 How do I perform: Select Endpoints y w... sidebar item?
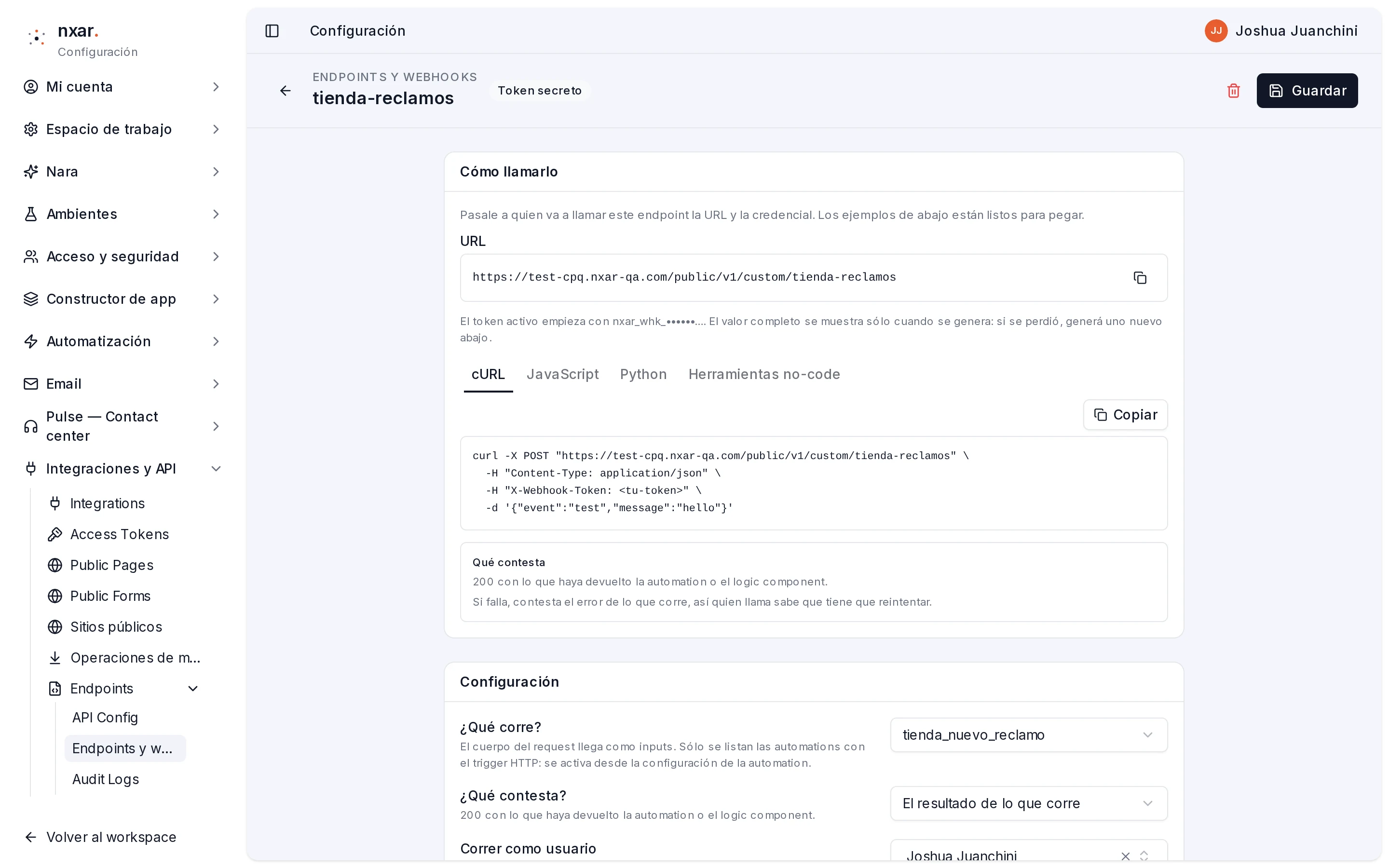coord(125,748)
